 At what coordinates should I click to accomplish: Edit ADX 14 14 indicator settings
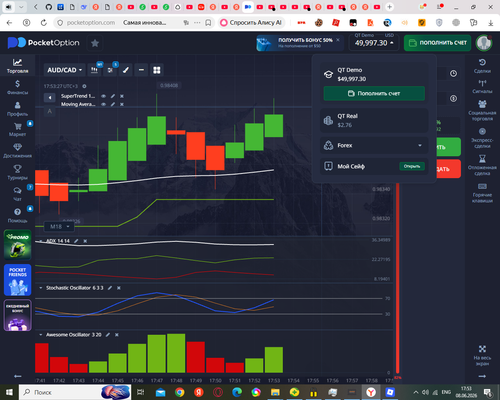pyautogui.click(x=76, y=241)
